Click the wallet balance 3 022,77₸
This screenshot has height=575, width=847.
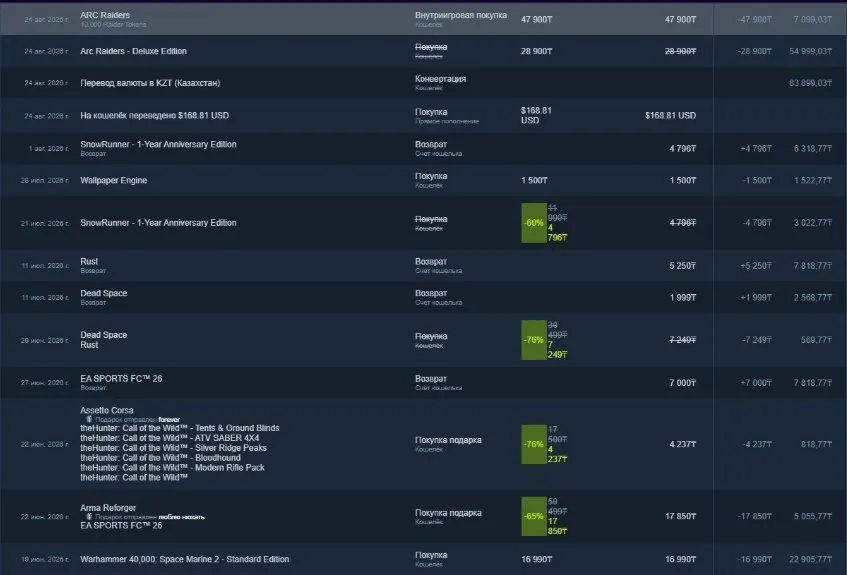(x=812, y=223)
